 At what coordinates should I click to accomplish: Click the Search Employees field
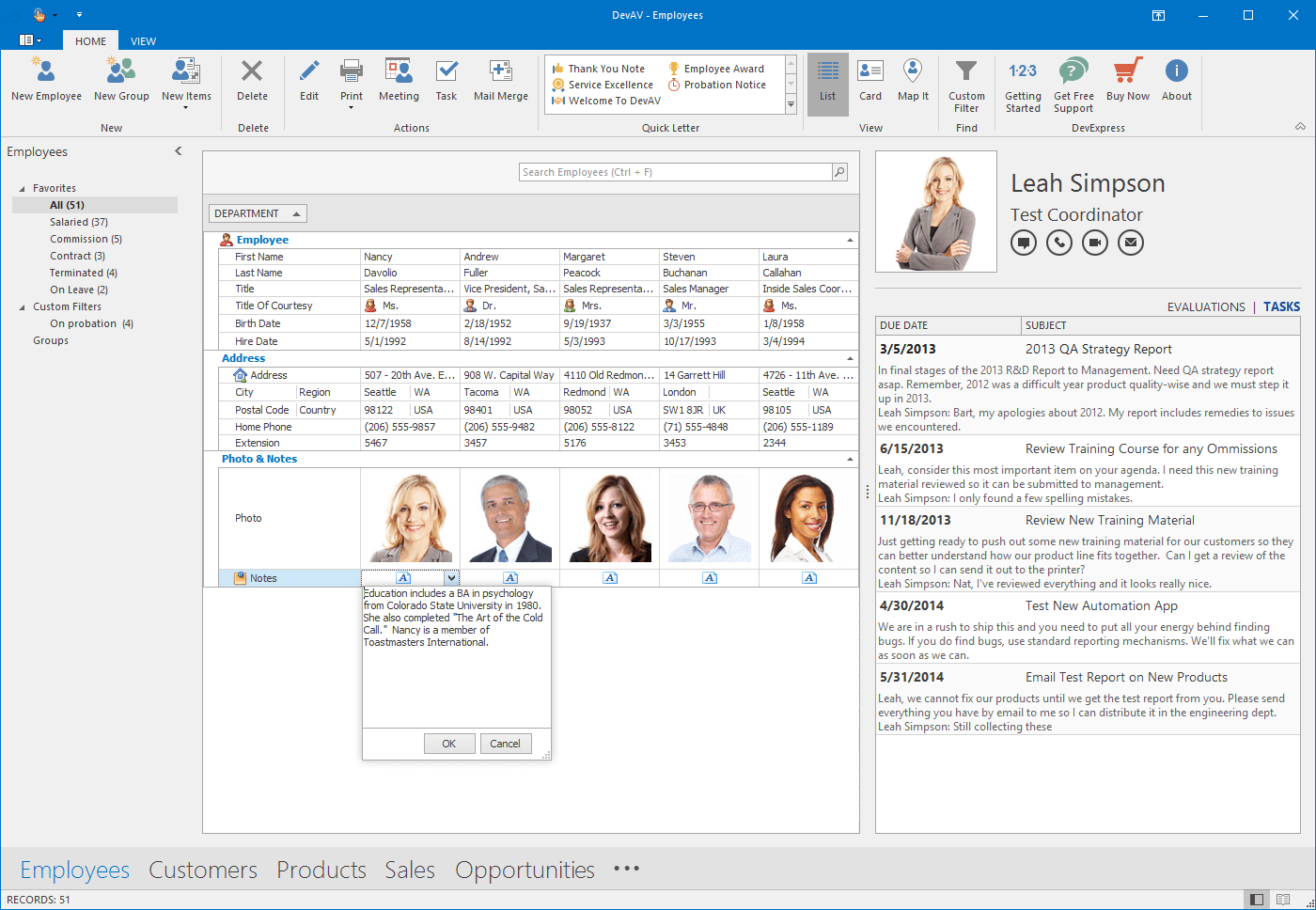pyautogui.click(x=677, y=172)
